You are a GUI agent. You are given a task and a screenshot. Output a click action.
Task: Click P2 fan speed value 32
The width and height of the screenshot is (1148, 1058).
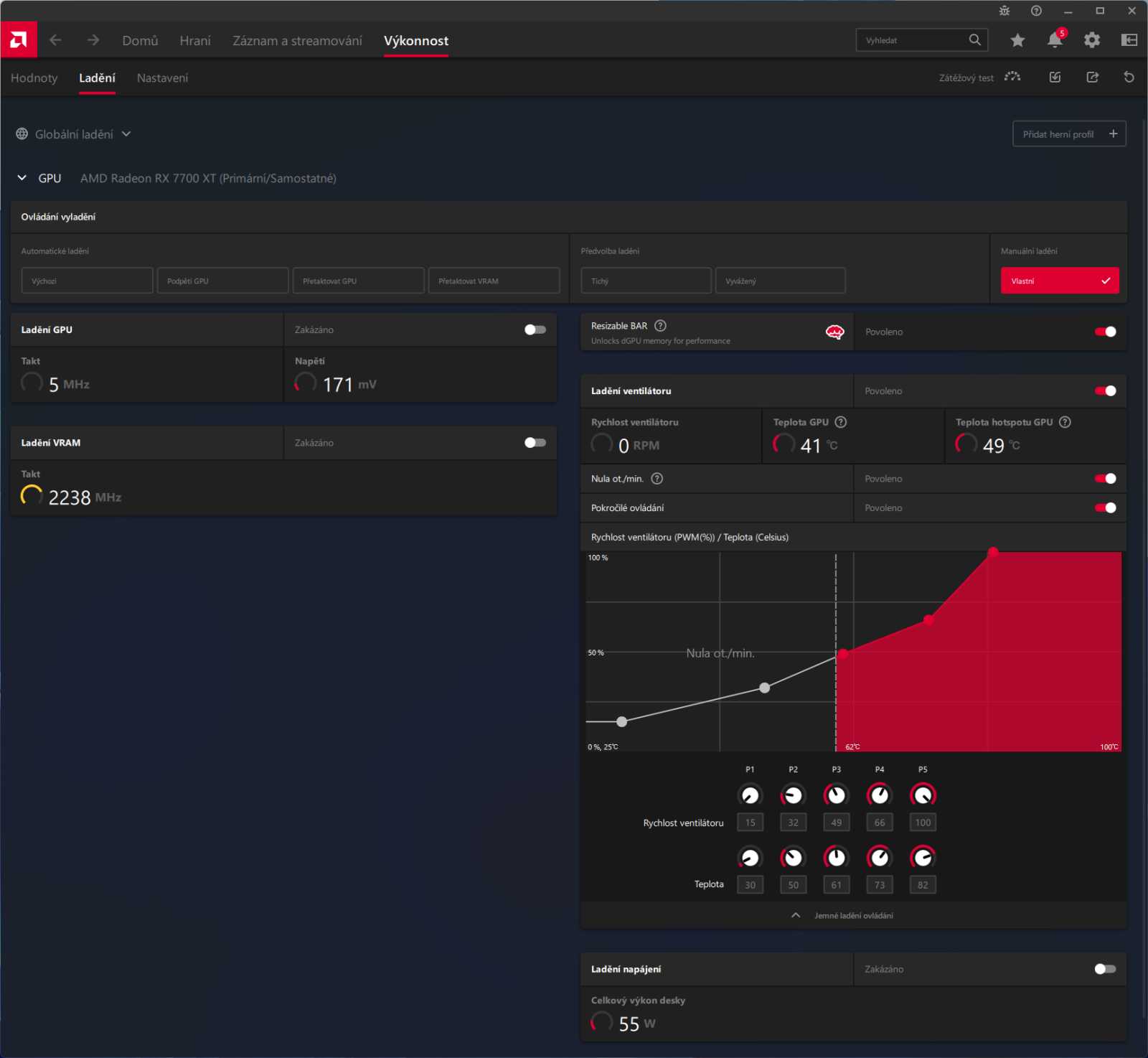[793, 823]
